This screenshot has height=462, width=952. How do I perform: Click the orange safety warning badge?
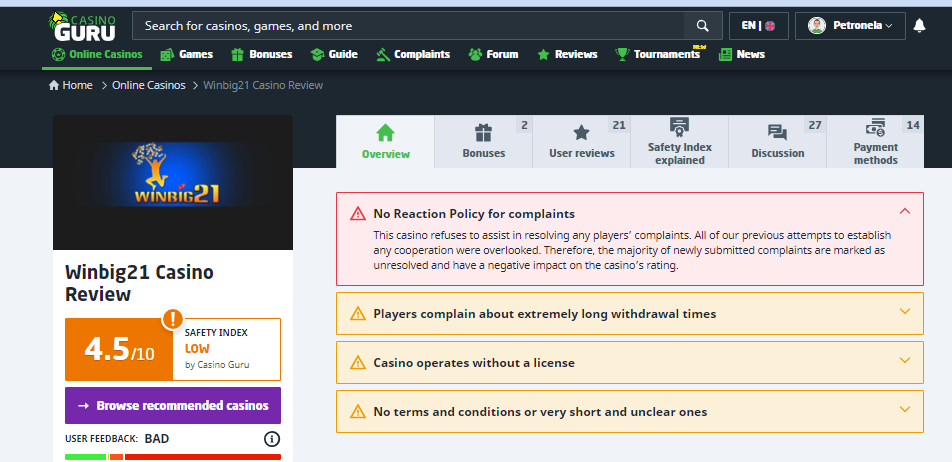(173, 320)
